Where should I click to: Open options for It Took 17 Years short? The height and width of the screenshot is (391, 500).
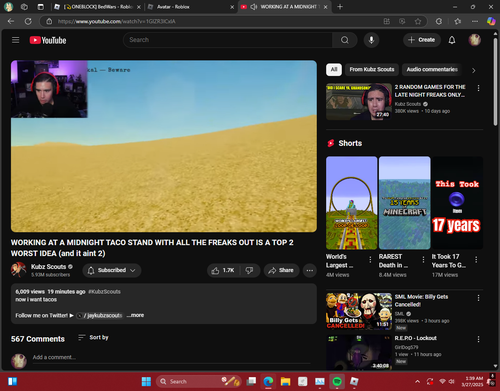click(x=476, y=259)
